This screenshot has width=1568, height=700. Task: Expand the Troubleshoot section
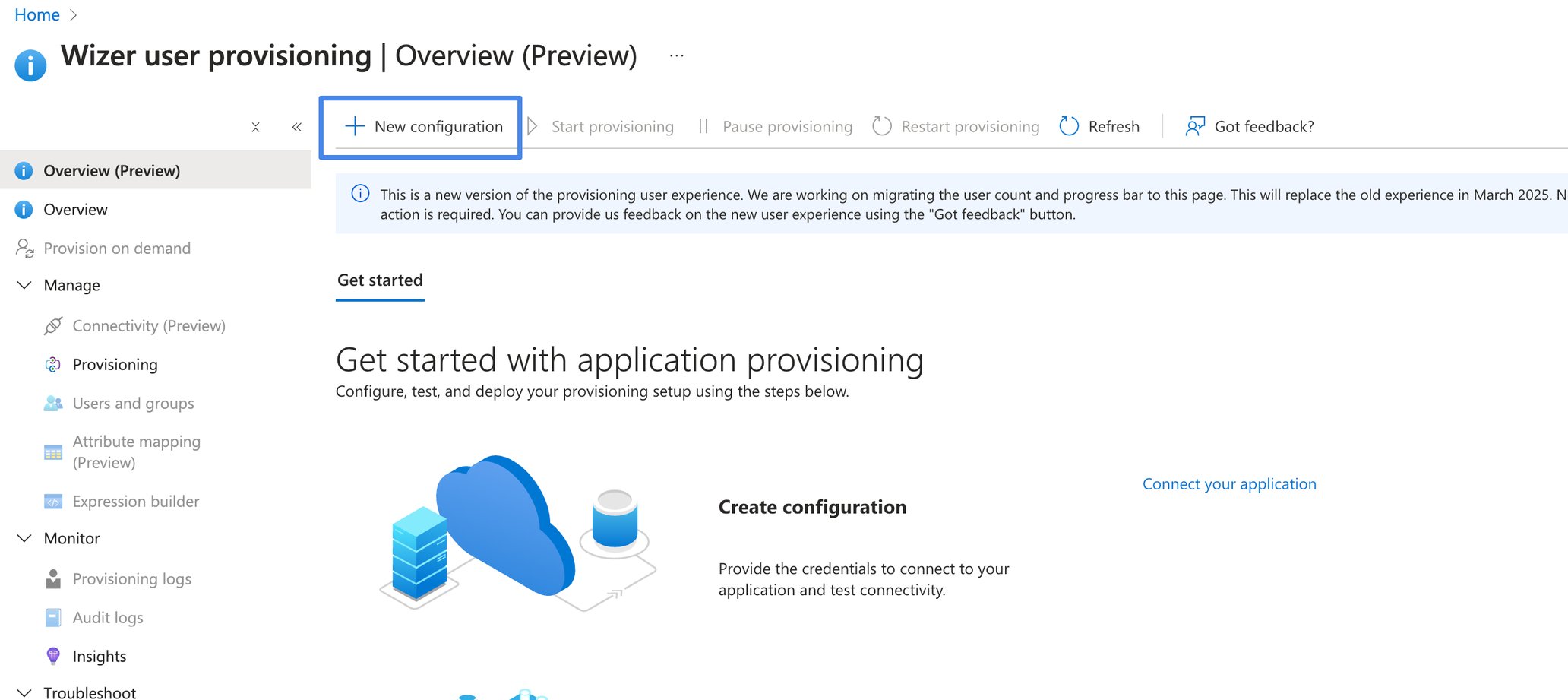[24, 691]
